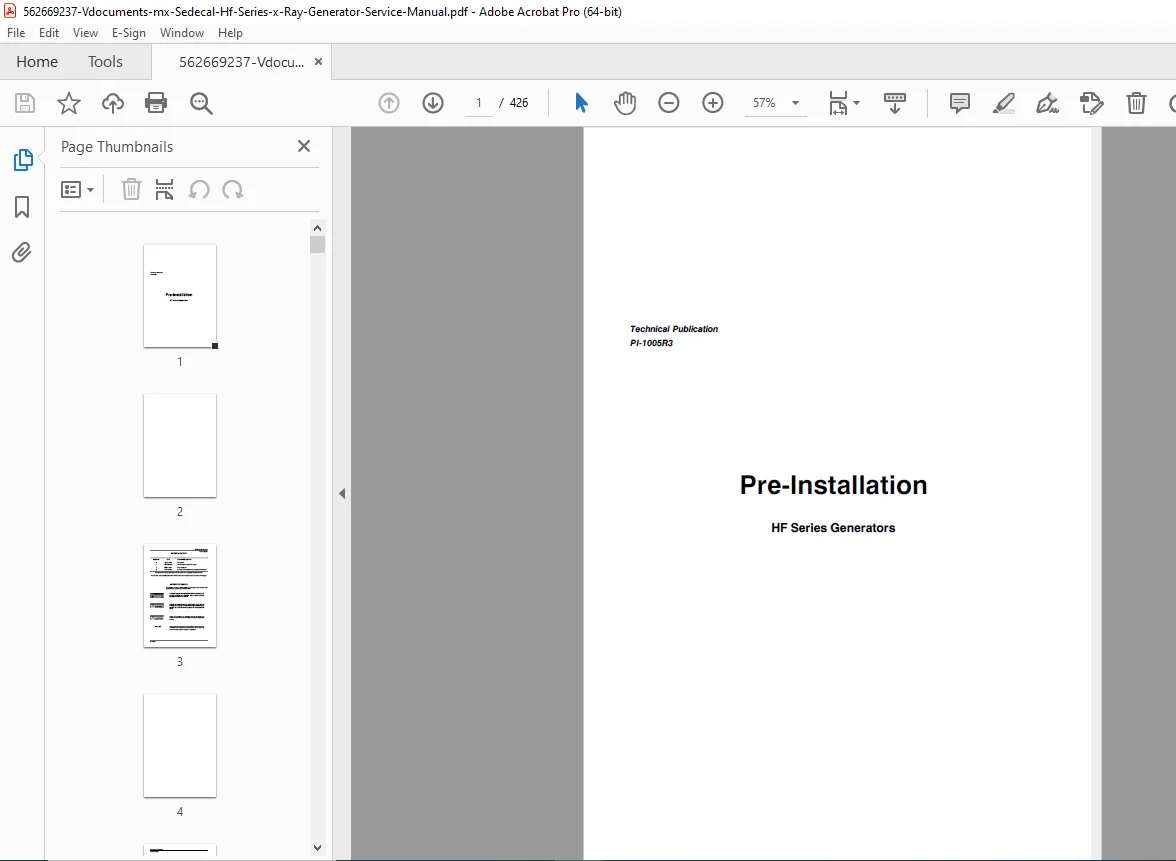Image resolution: width=1176 pixels, height=861 pixels.
Task: Click the upload to cloud icon
Action: [112, 103]
